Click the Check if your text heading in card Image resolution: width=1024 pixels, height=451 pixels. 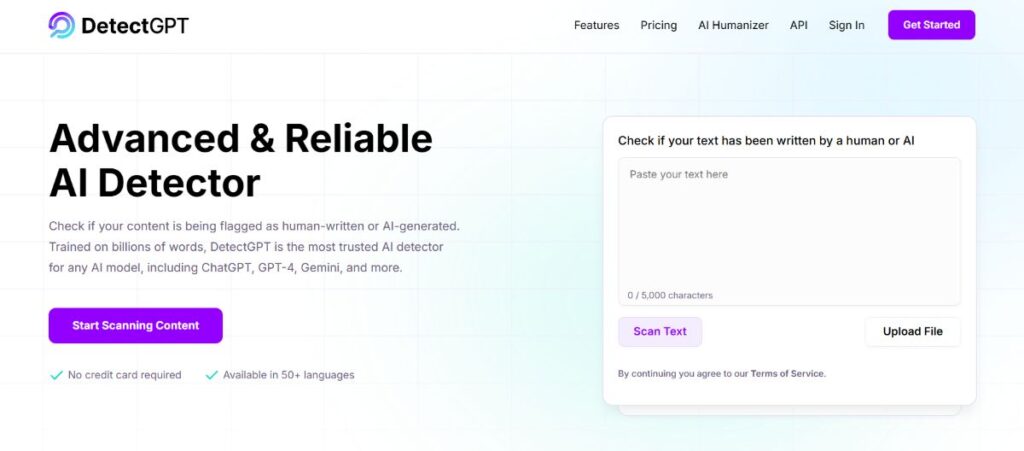pyautogui.click(x=766, y=140)
